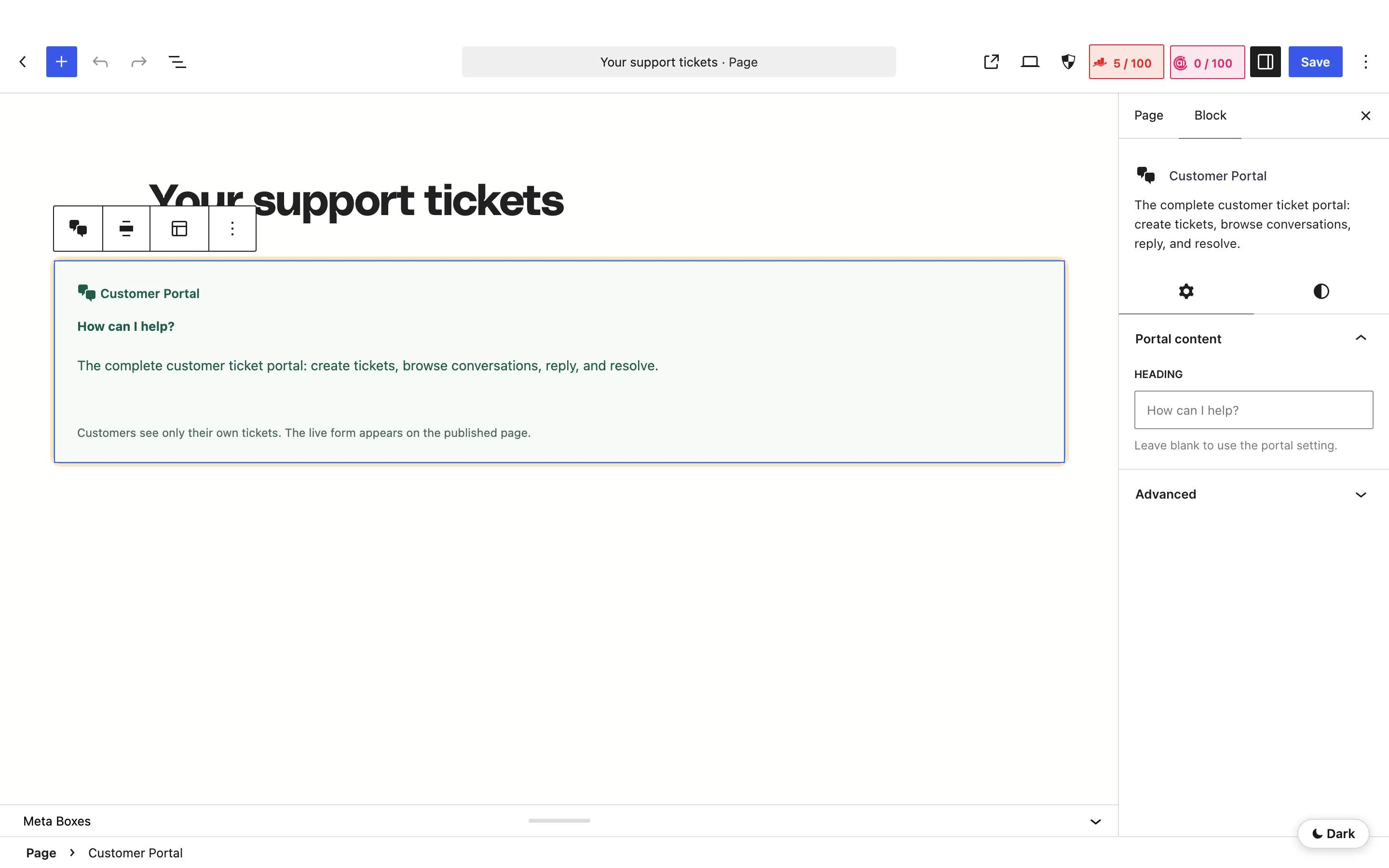Screen dimensions: 1389x868
Task: Redo the last change
Action: click(139, 62)
